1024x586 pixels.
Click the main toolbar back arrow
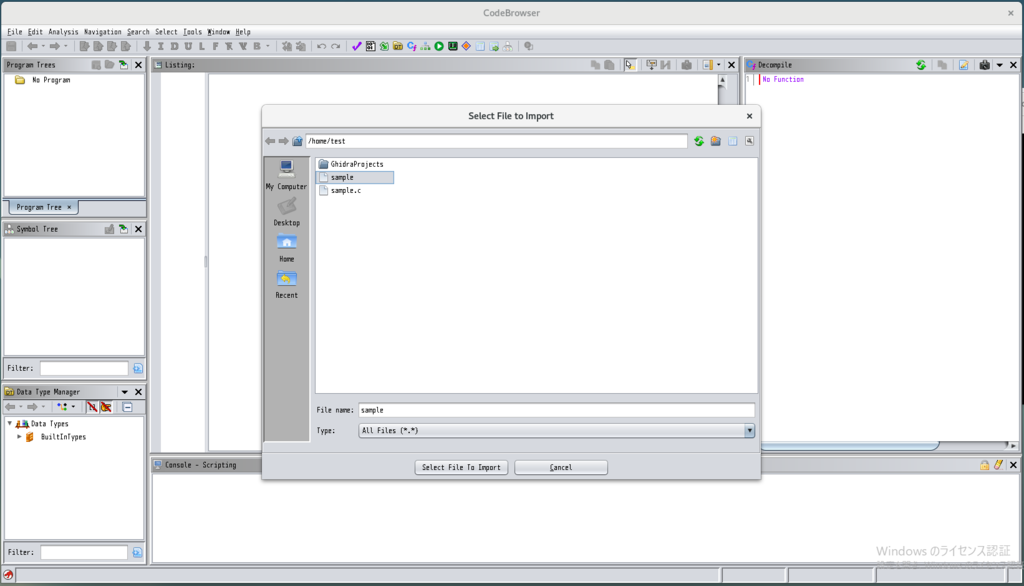[x=32, y=46]
